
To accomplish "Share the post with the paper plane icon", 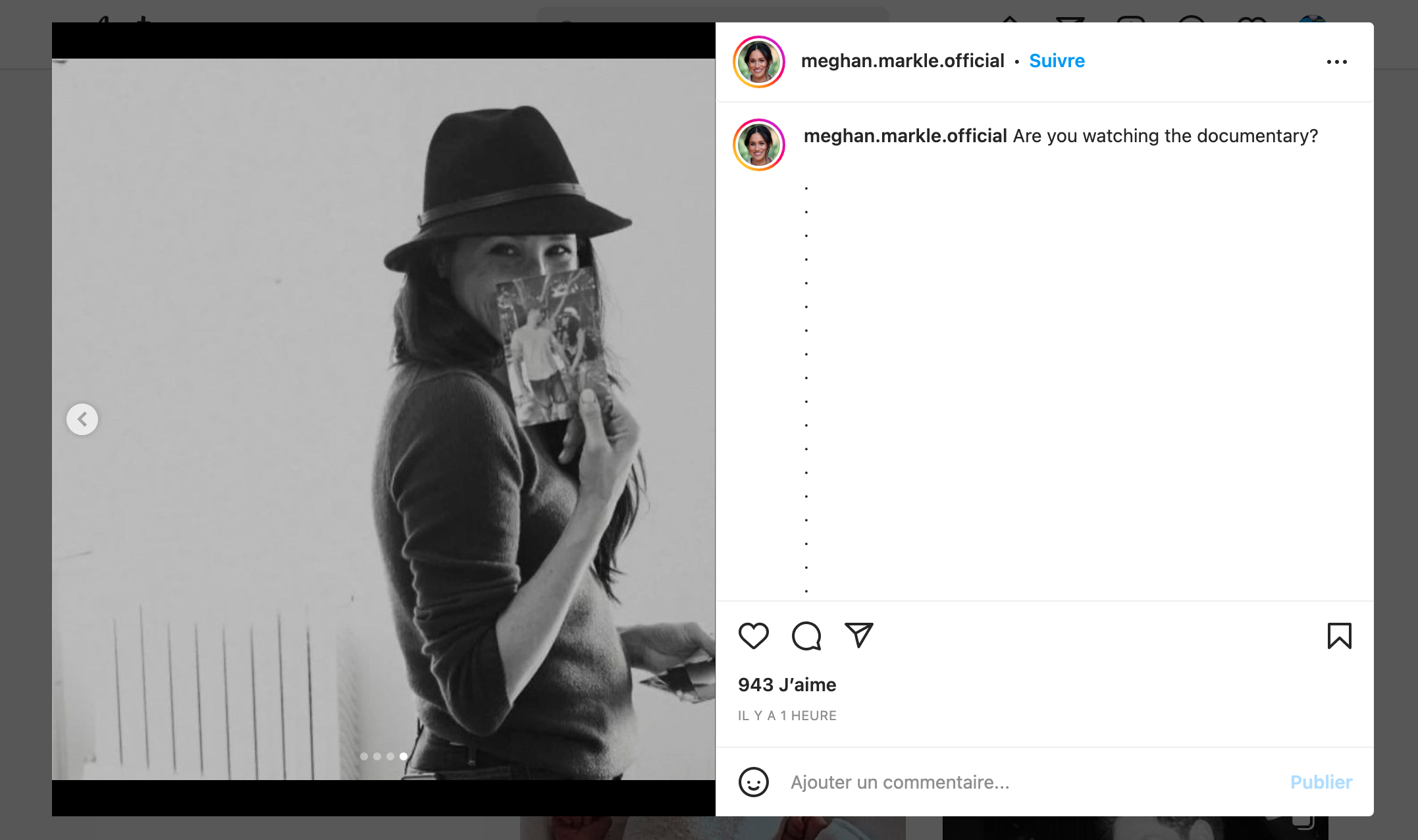I will point(858,635).
